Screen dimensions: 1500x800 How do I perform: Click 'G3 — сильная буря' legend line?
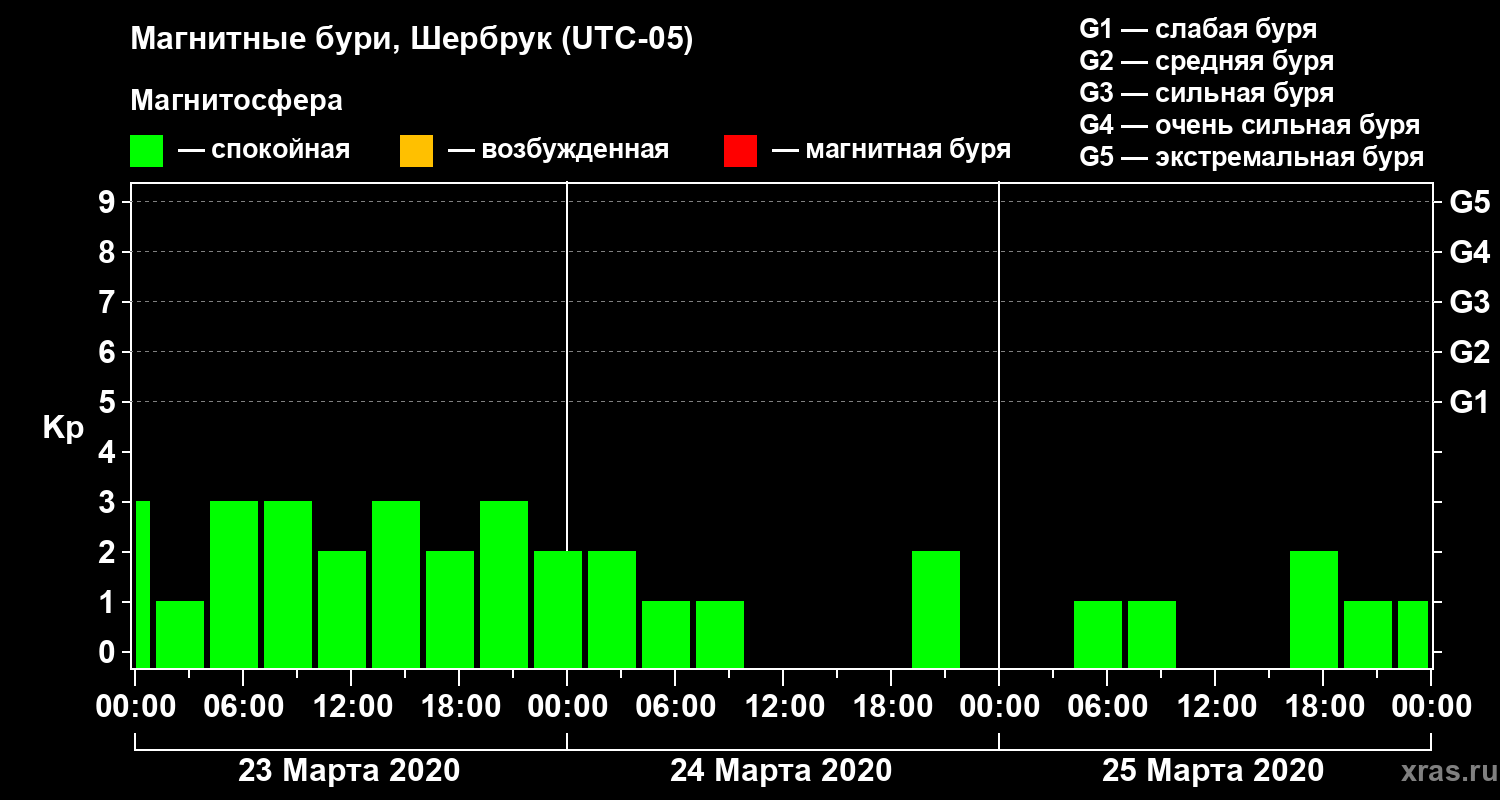(1206, 92)
